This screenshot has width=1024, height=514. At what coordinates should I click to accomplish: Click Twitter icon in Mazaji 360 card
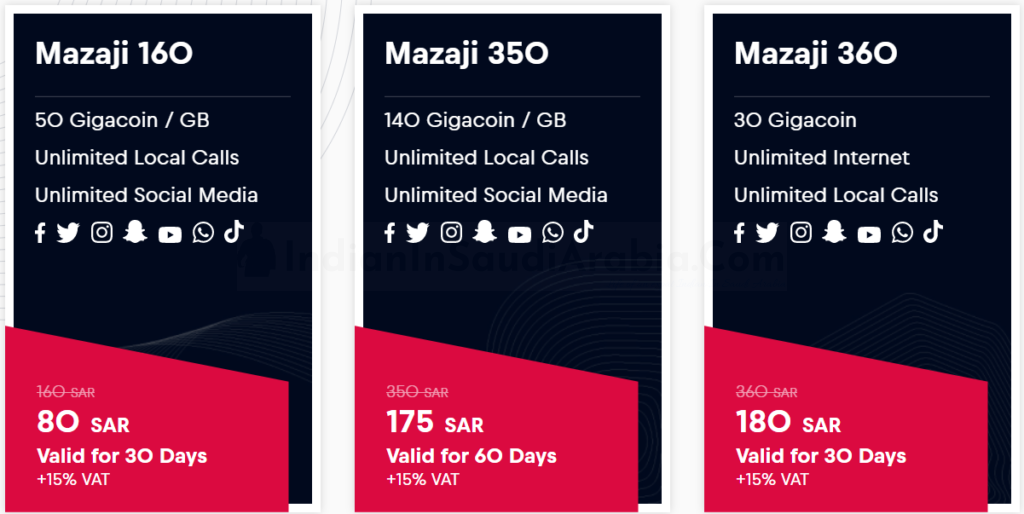[x=767, y=233]
